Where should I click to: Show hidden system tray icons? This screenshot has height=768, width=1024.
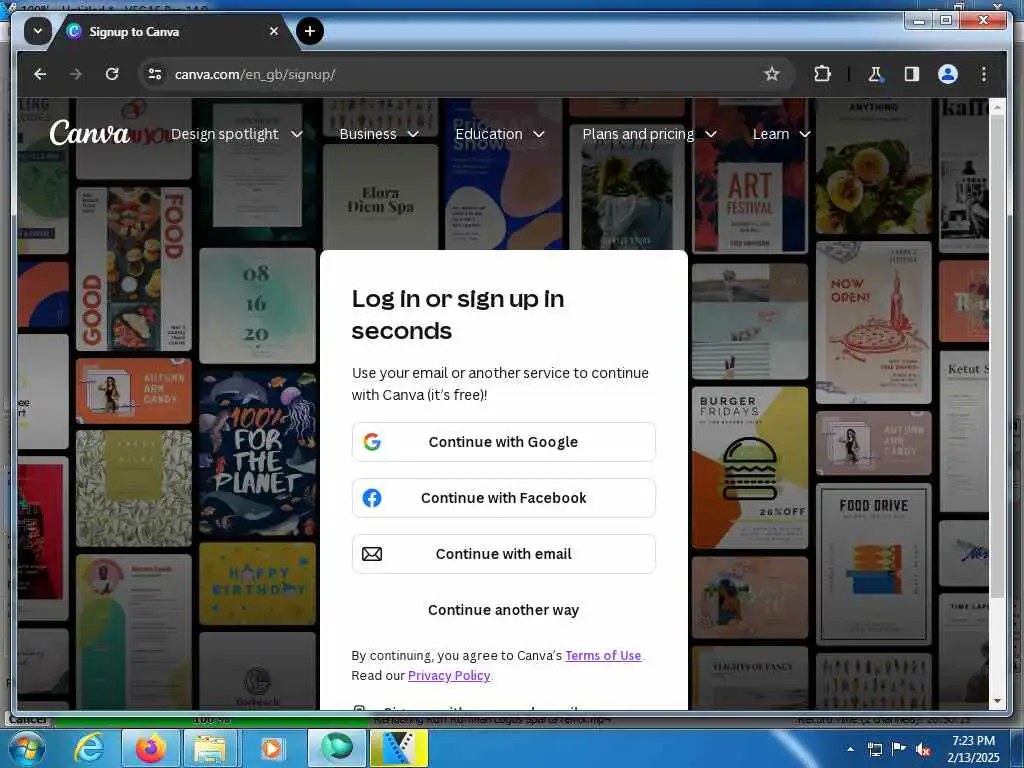(x=850, y=750)
